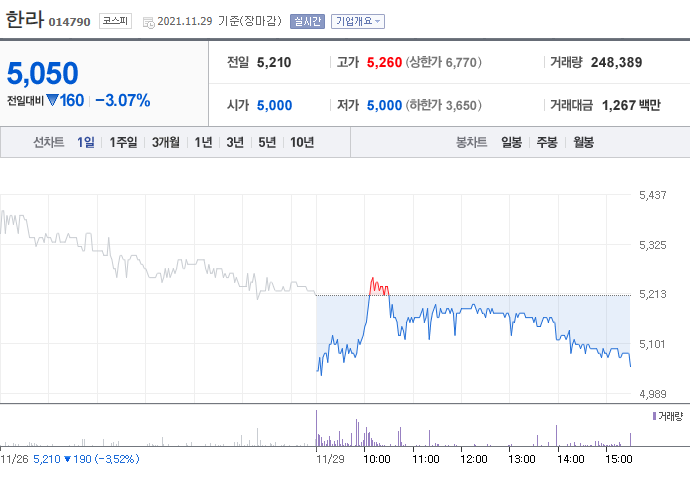Screen dimensions: 690x482
Task: Click the 봉차트 label
Action: coord(471,142)
